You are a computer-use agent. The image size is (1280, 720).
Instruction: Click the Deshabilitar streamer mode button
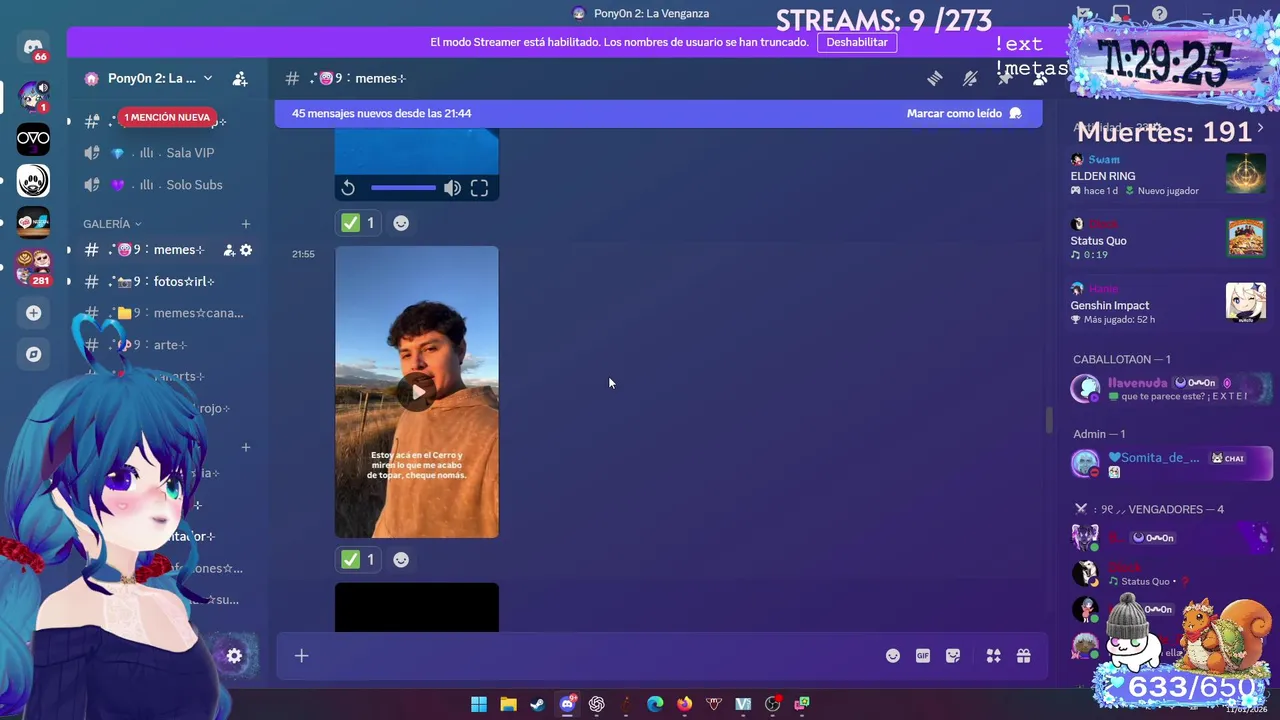857,42
